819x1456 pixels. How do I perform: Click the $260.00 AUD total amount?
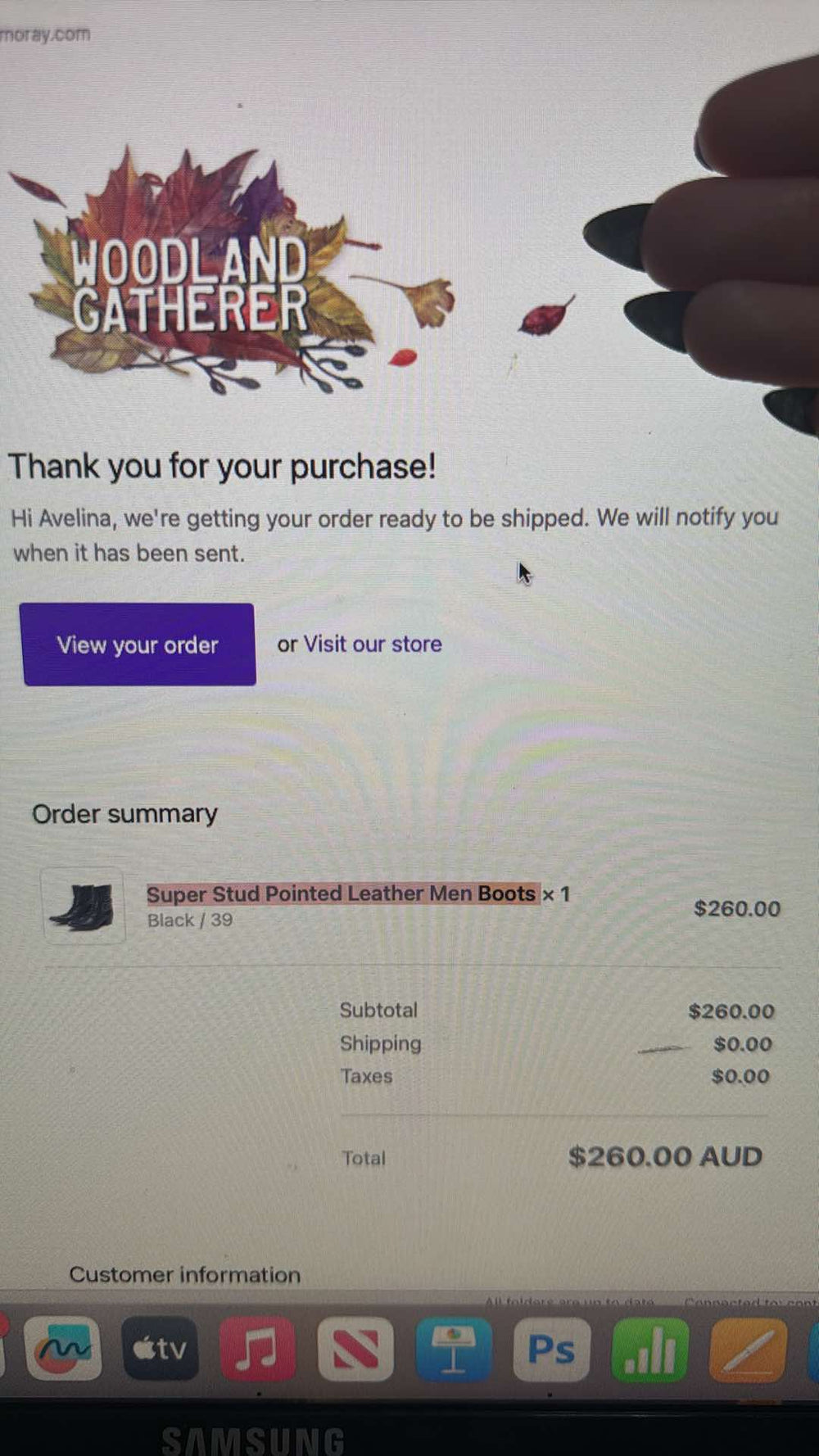pos(665,1156)
